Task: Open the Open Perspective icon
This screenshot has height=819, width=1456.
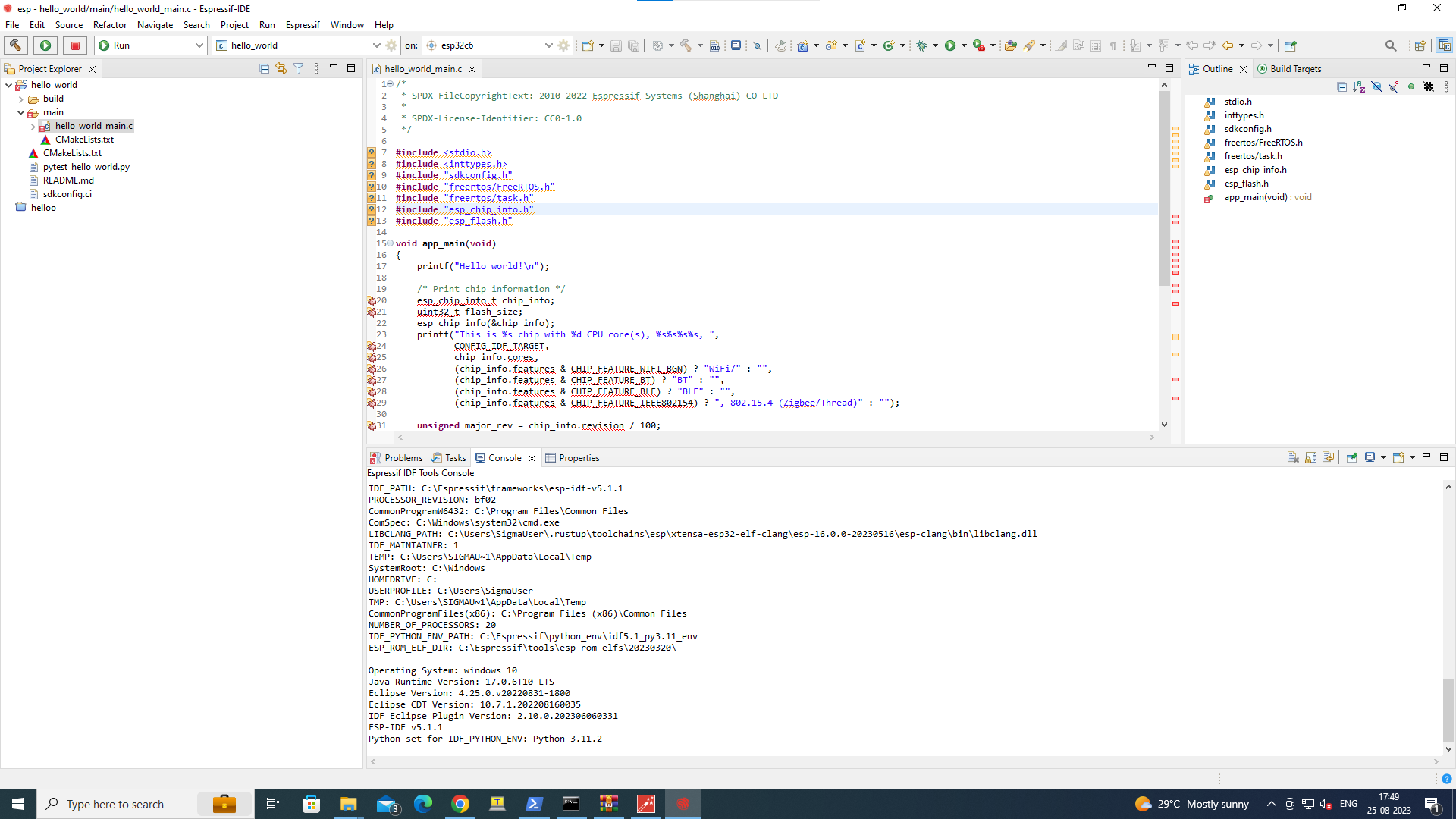Action: click(x=1420, y=45)
